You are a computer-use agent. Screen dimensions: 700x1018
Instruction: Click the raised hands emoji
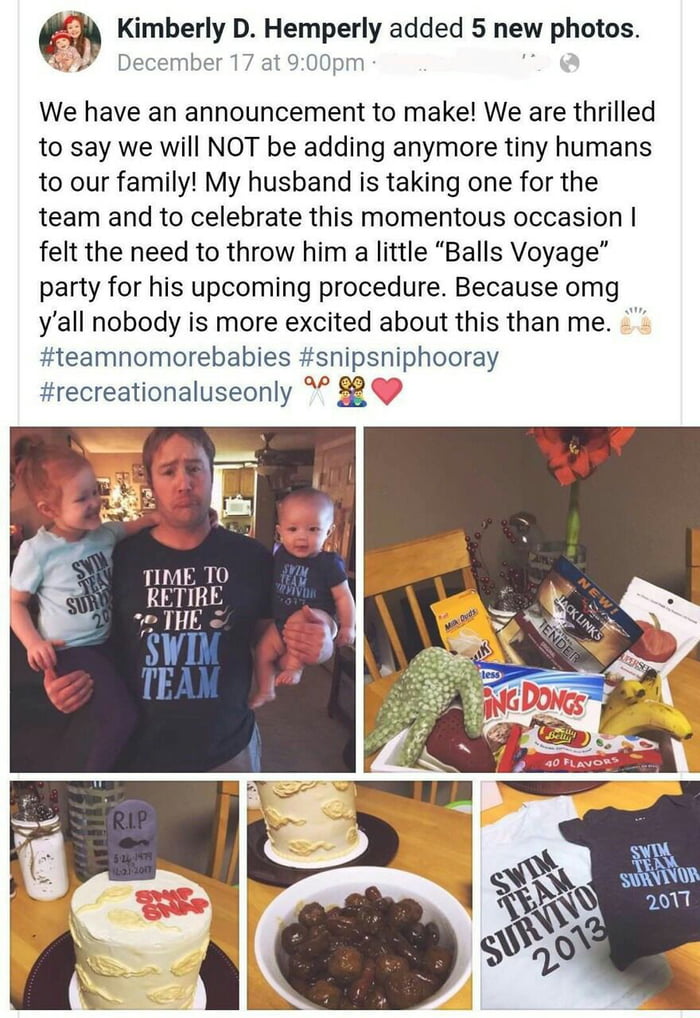click(634, 324)
